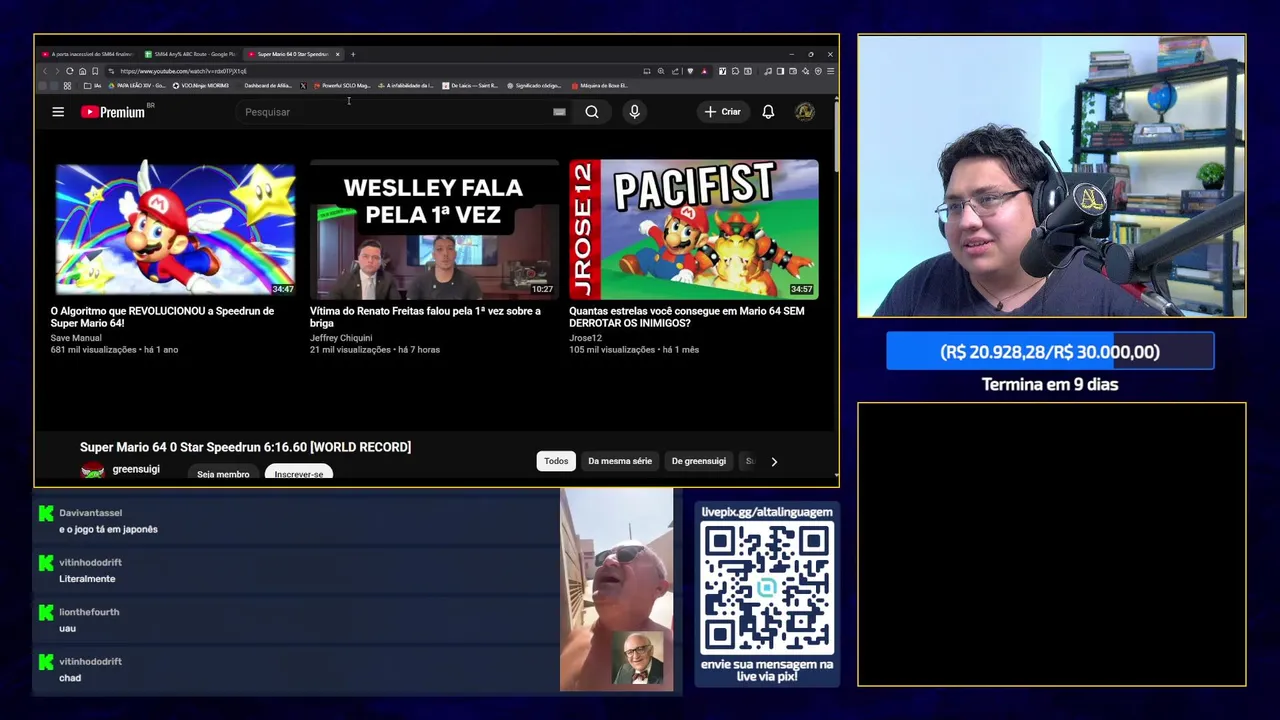Open the bookmarks folder in bookmarks bar
Image resolution: width=1280 pixels, height=720 pixels.
pos(93,86)
